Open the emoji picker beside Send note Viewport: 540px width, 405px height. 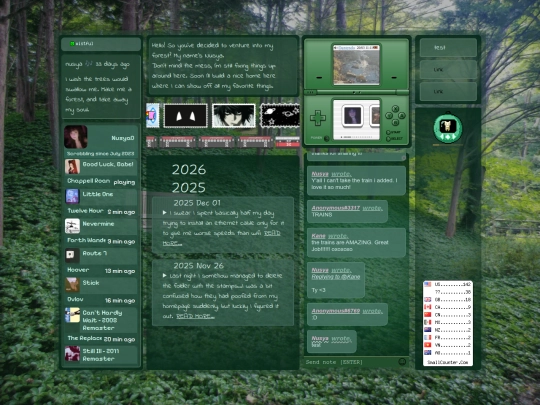(x=402, y=362)
